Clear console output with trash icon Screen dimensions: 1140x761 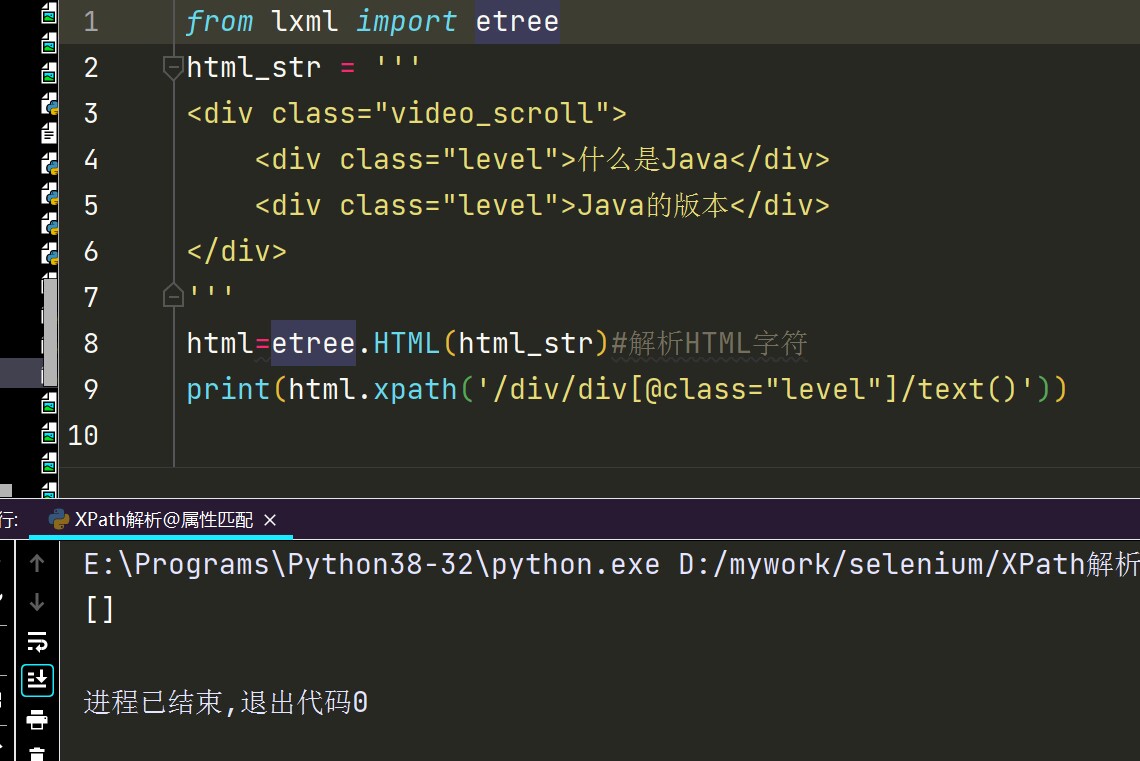(37, 753)
